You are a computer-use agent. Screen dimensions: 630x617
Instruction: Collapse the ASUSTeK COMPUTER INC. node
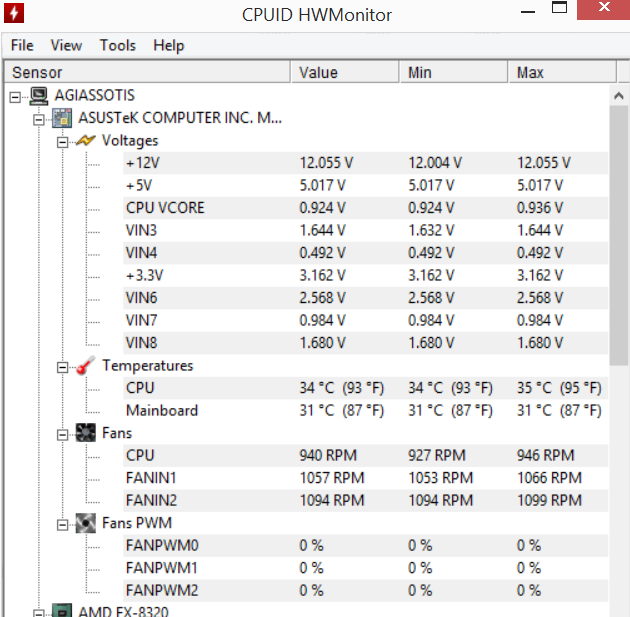click(39, 119)
